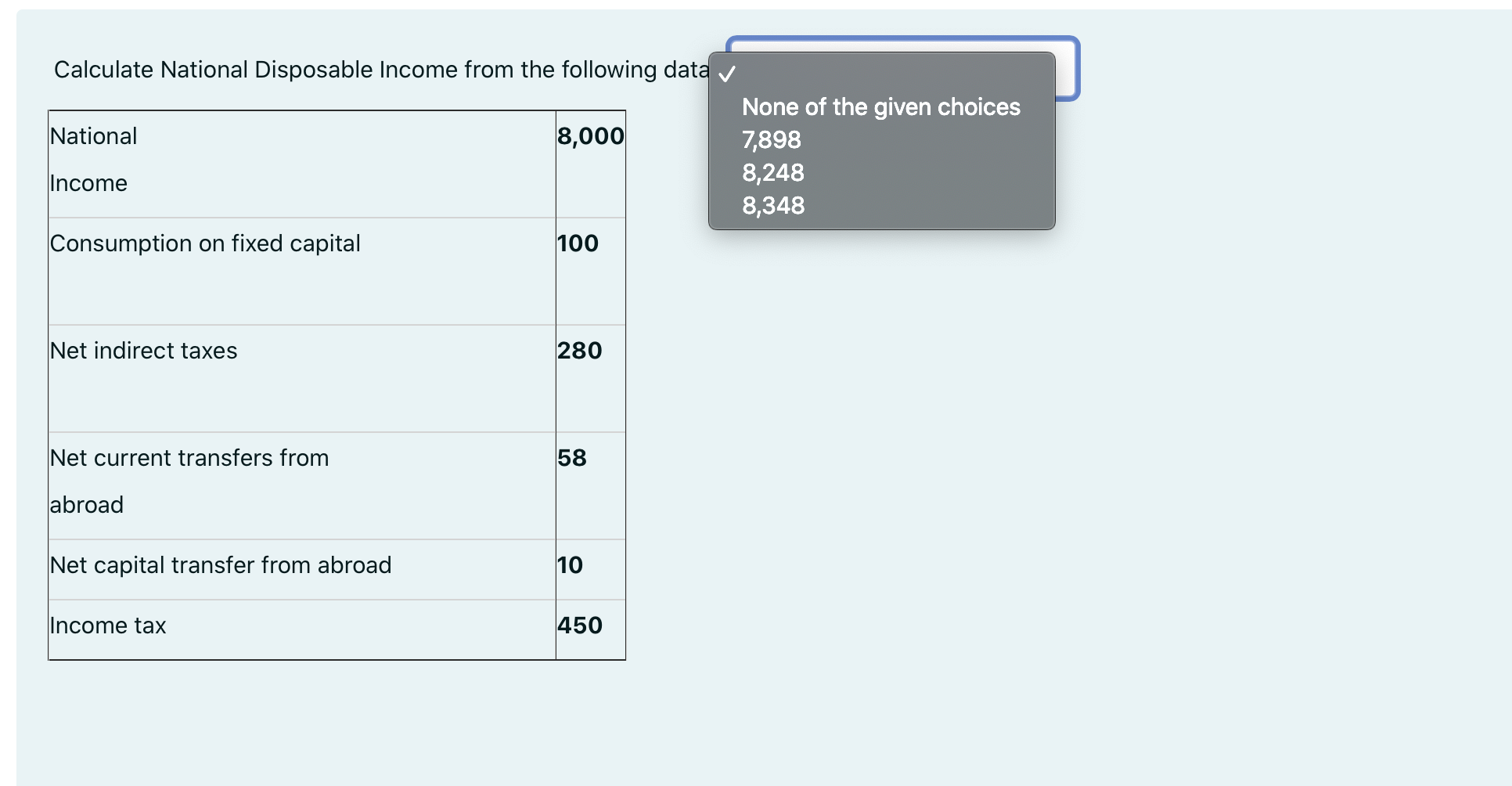Click the value 100 in the table

[x=577, y=243]
